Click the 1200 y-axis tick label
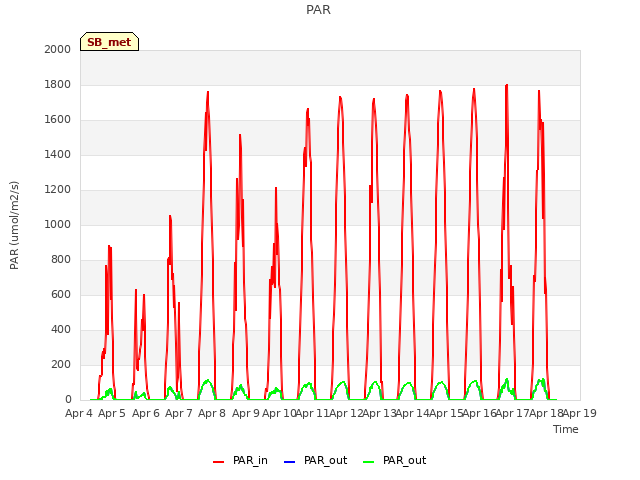 (58, 189)
